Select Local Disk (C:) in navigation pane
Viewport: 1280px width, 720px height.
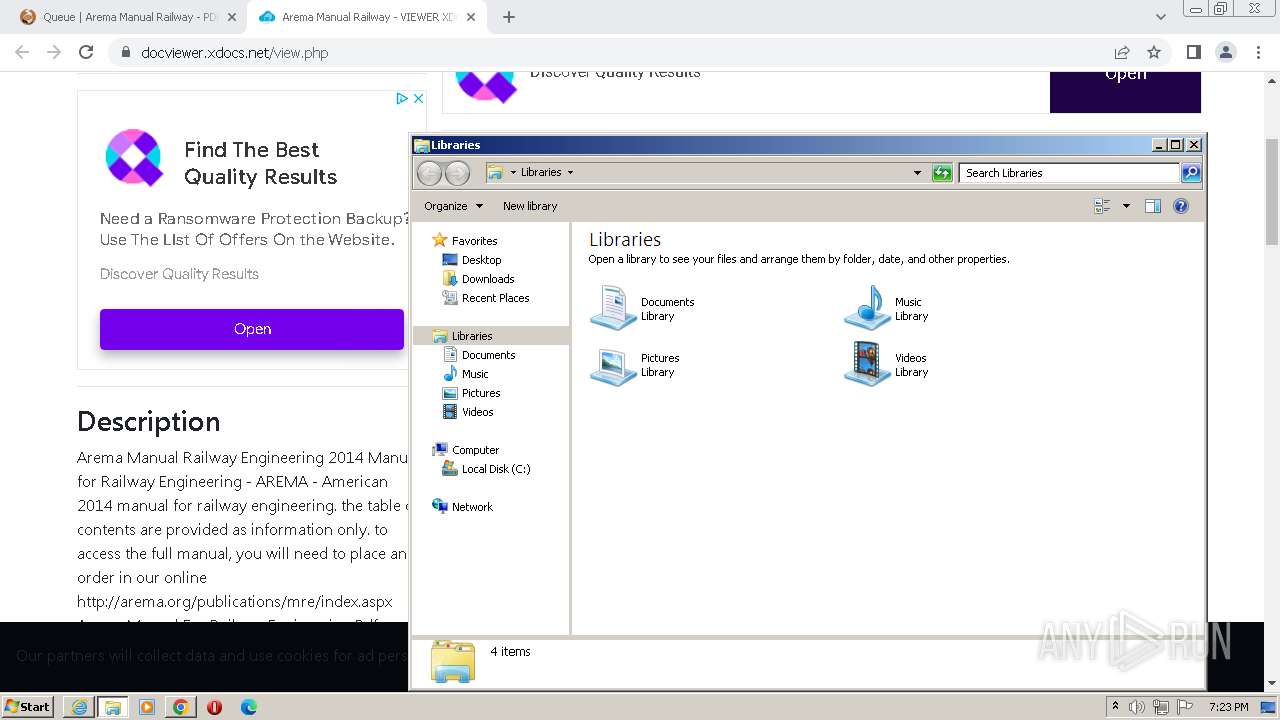tap(495, 469)
